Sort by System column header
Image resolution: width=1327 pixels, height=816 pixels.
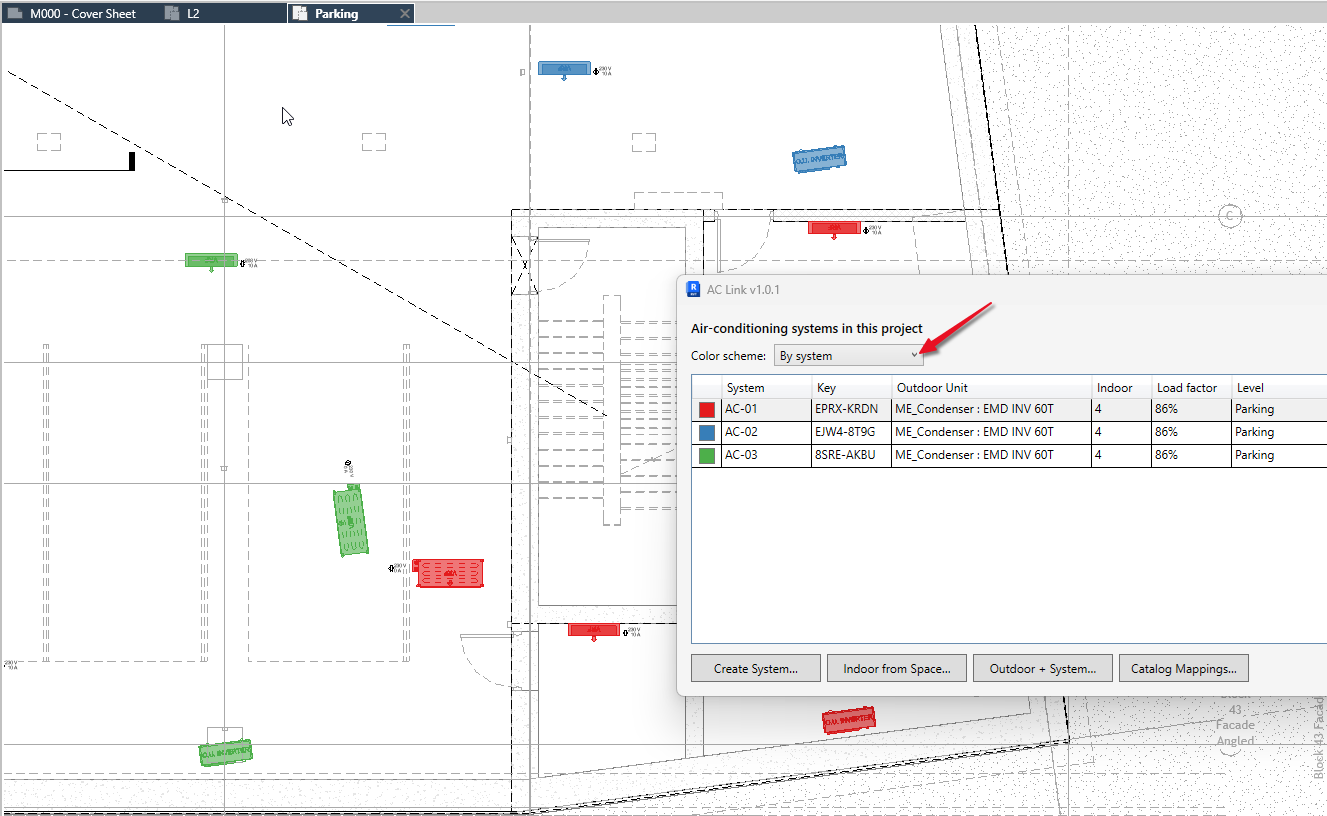(x=766, y=387)
